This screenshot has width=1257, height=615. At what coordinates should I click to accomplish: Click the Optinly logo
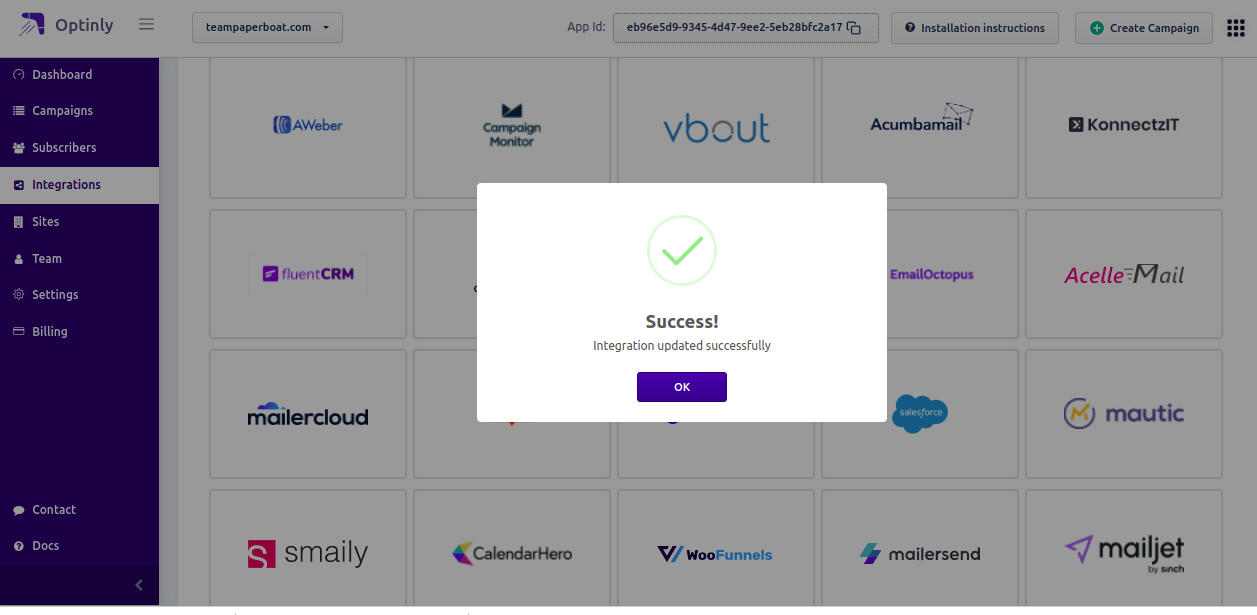(65, 25)
